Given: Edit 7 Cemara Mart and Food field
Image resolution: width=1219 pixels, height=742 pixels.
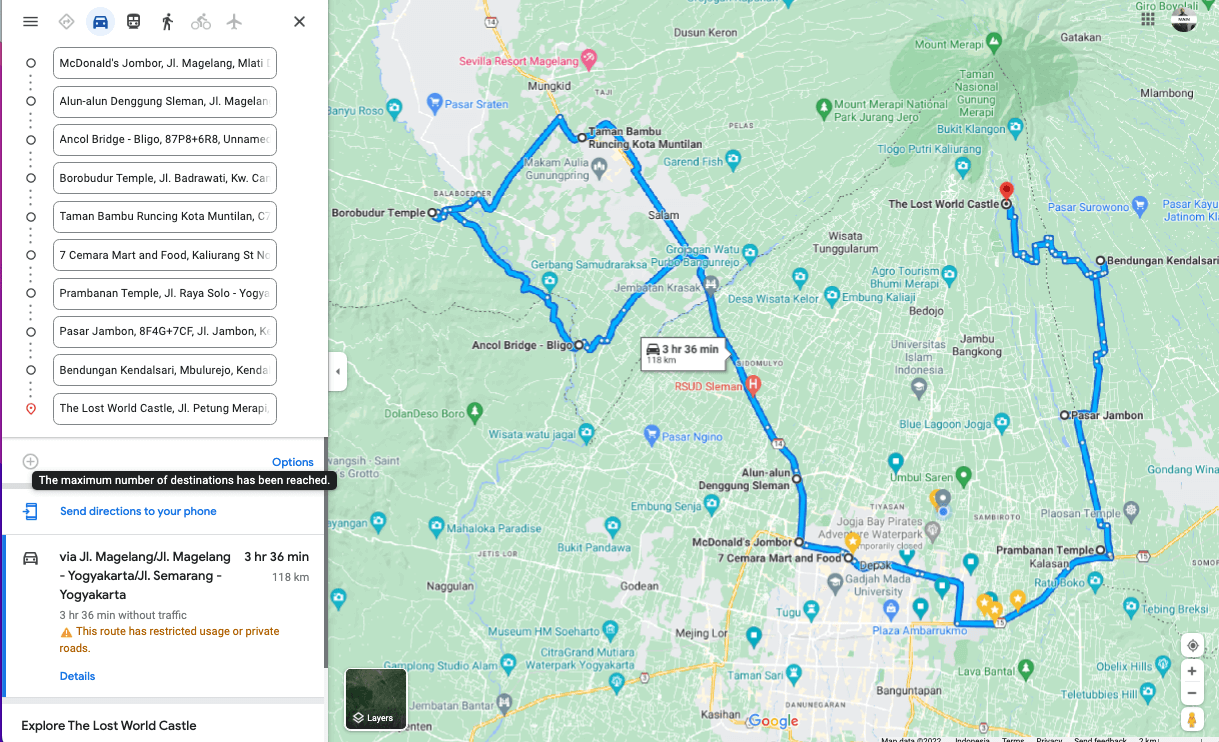Looking at the screenshot, I should (165, 255).
